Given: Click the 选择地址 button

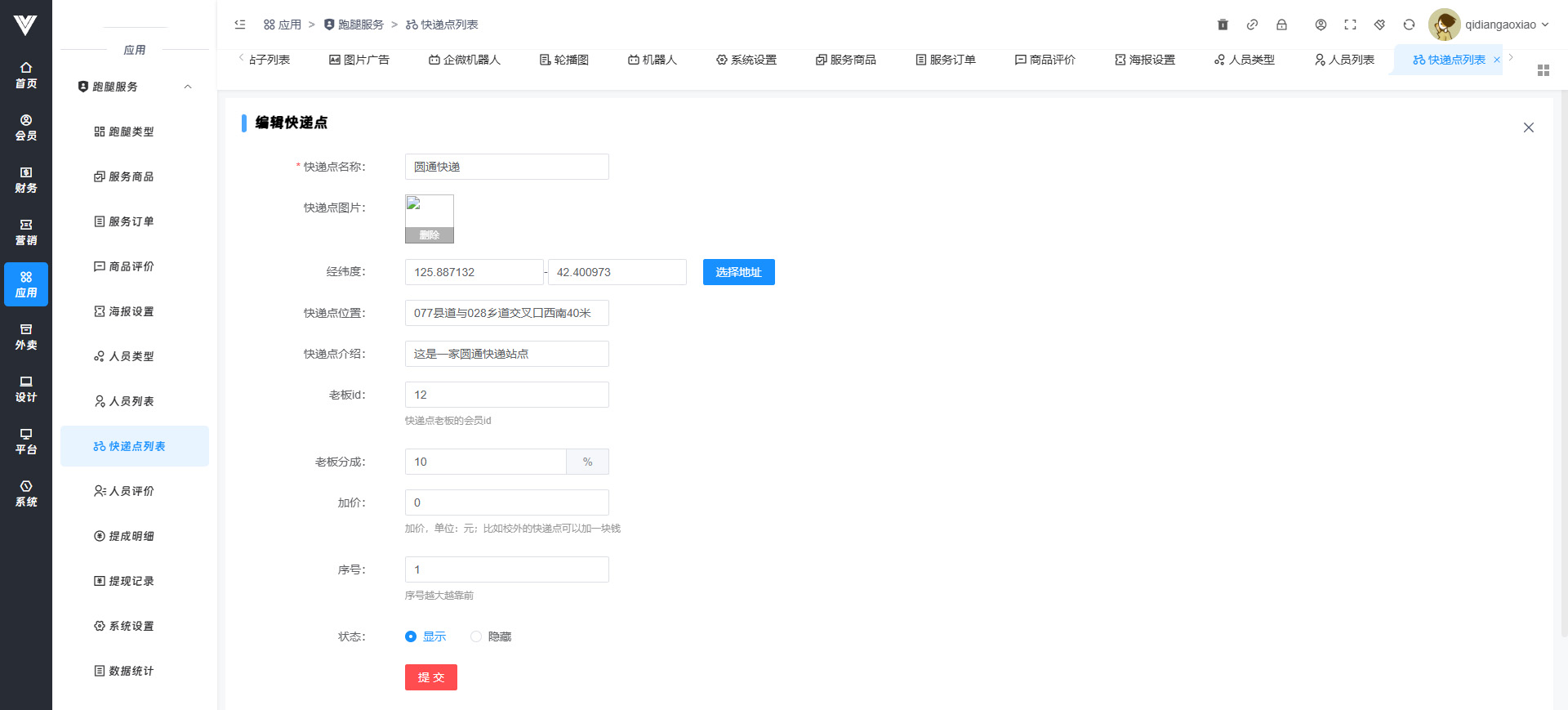Looking at the screenshot, I should tap(738, 272).
